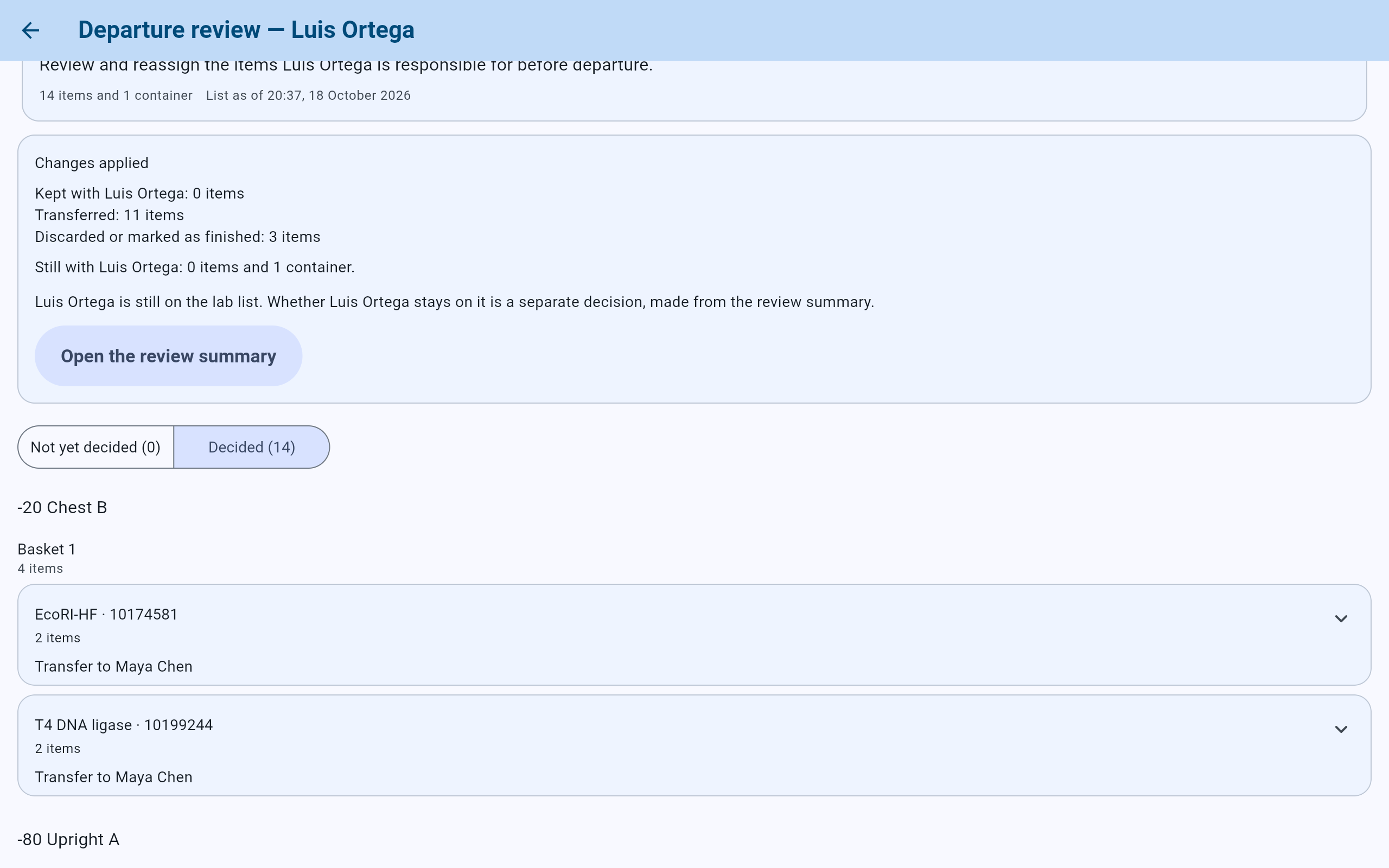Go back using the arrow icon
This screenshot has height=868, width=1389.
(x=30, y=30)
